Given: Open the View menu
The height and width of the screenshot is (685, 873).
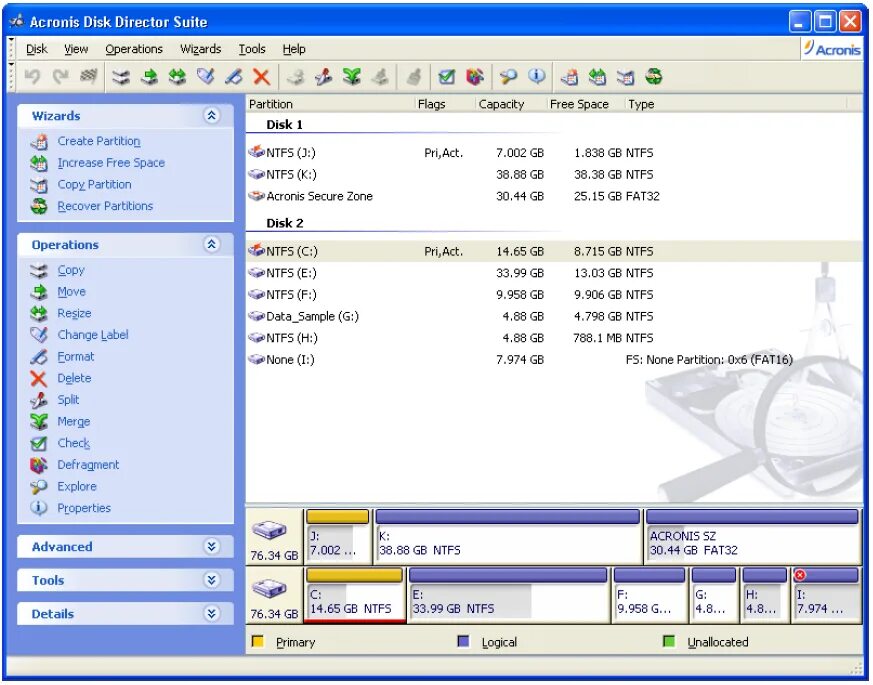Looking at the screenshot, I should tap(76, 49).
